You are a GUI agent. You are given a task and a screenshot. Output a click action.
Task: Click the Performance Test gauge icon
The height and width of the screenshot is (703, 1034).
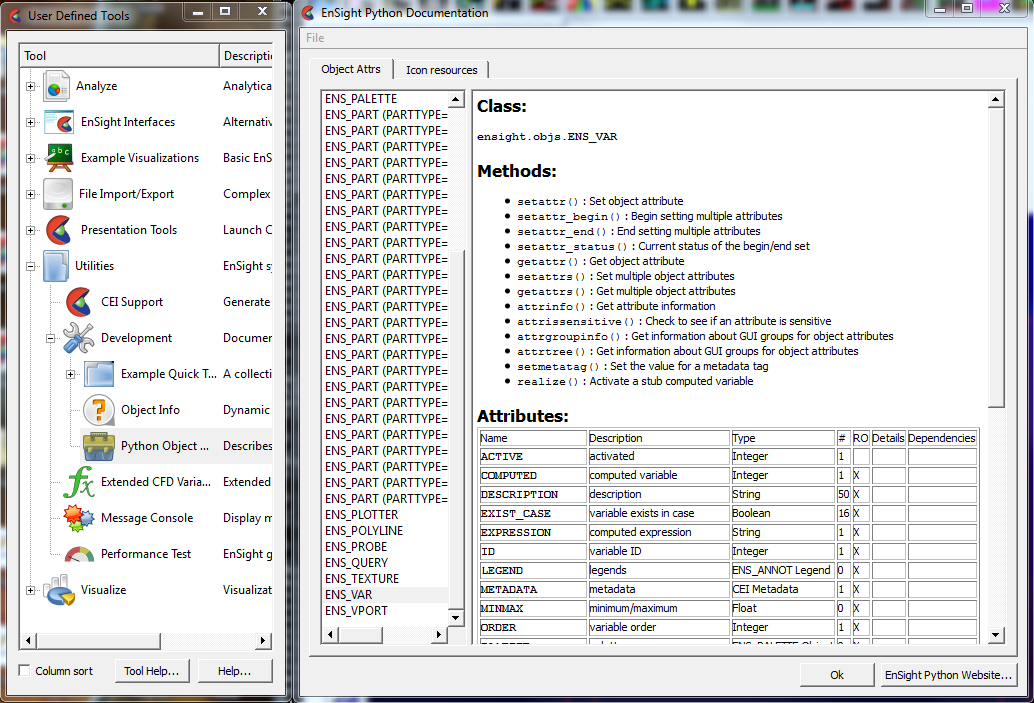pos(79,554)
